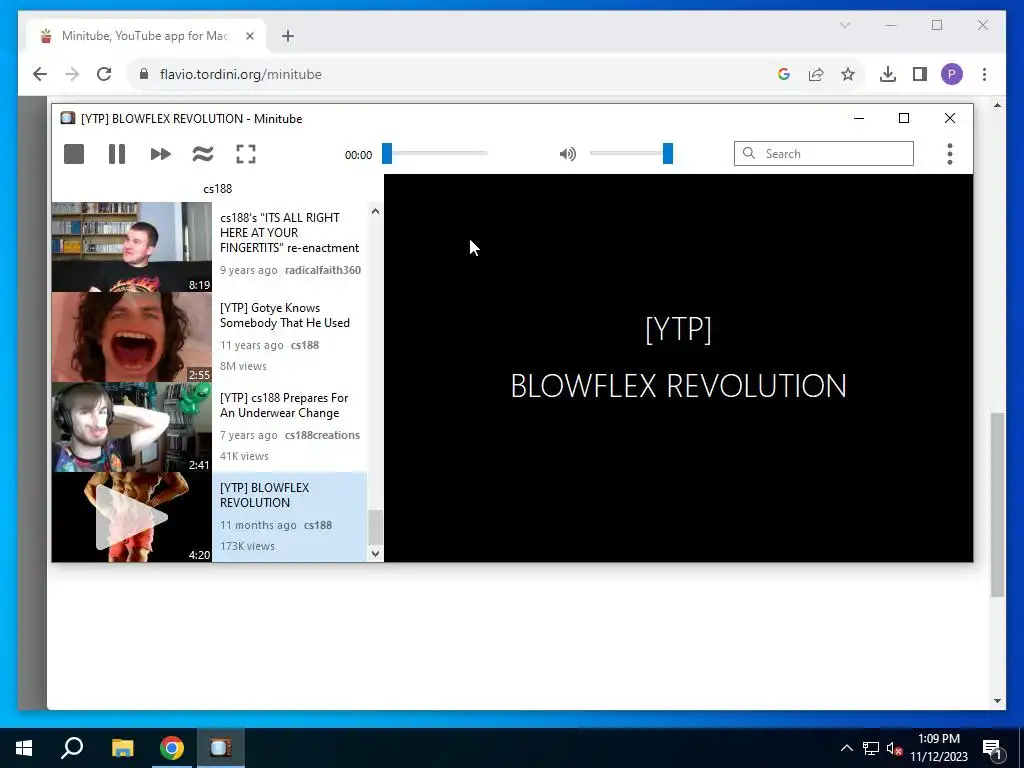Viewport: 1024px width, 768px height.
Task: Click the cs188 playlist header label
Action: 217,189
